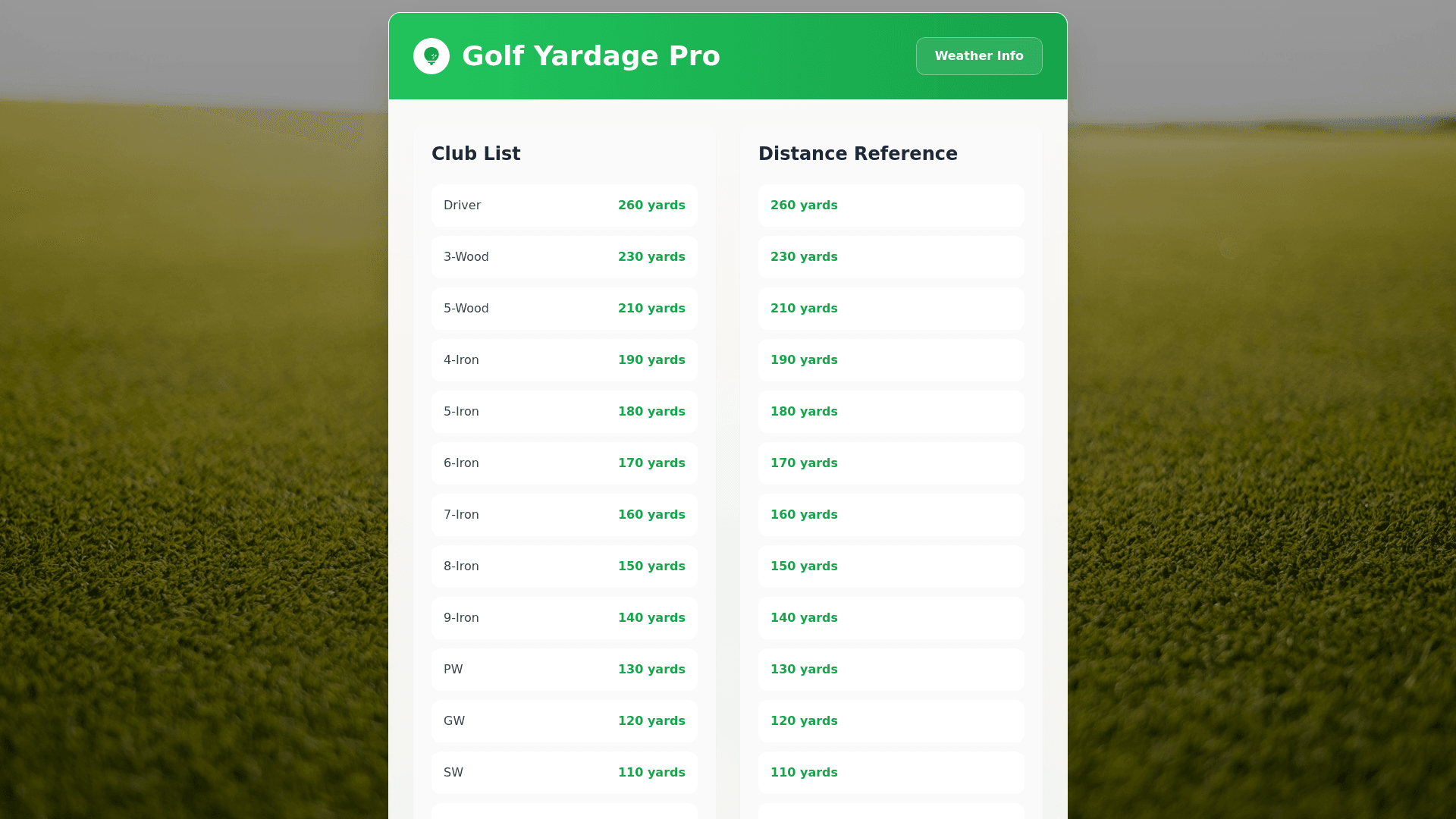This screenshot has height=819, width=1456.
Task: Select the 4-Iron club entry
Action: click(564, 360)
